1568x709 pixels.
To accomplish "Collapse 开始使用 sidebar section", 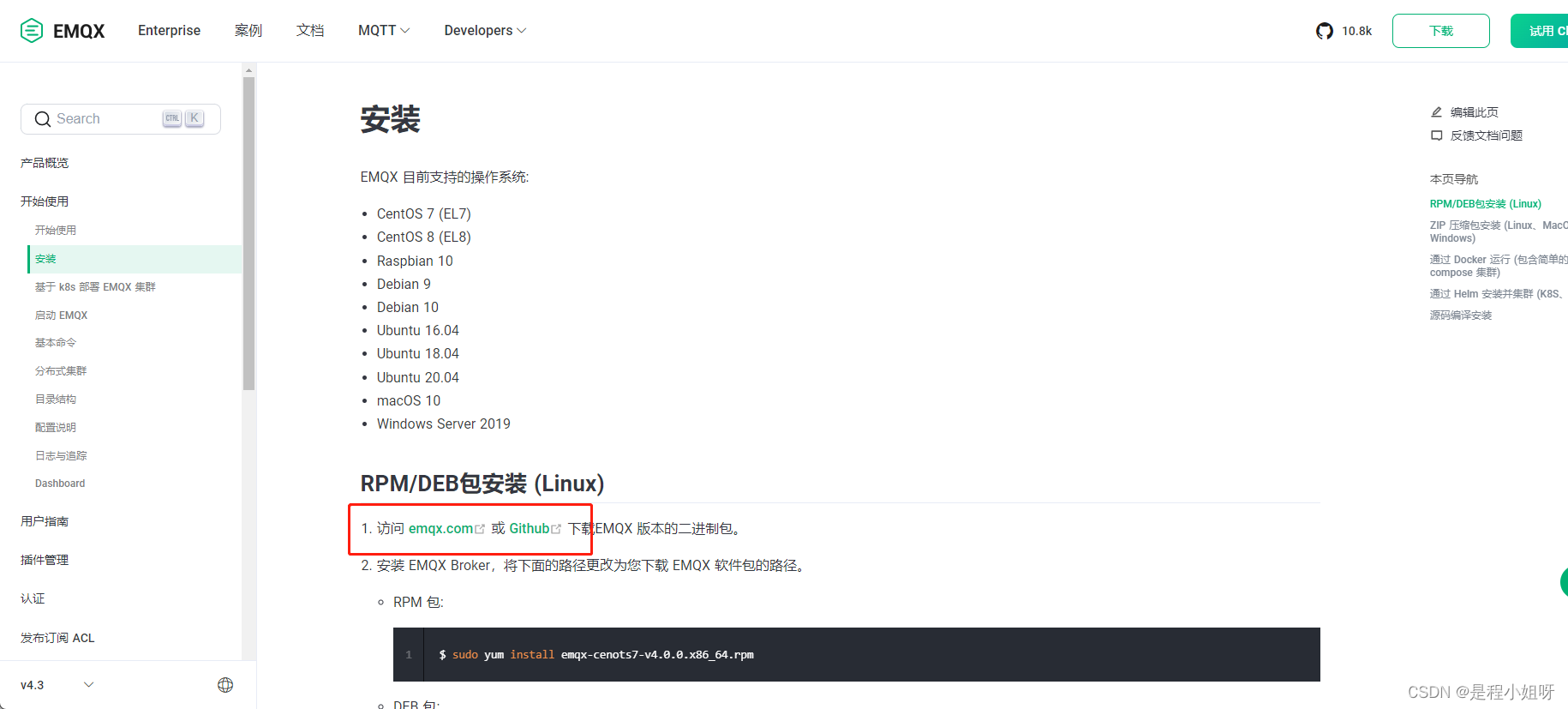I will point(45,201).
